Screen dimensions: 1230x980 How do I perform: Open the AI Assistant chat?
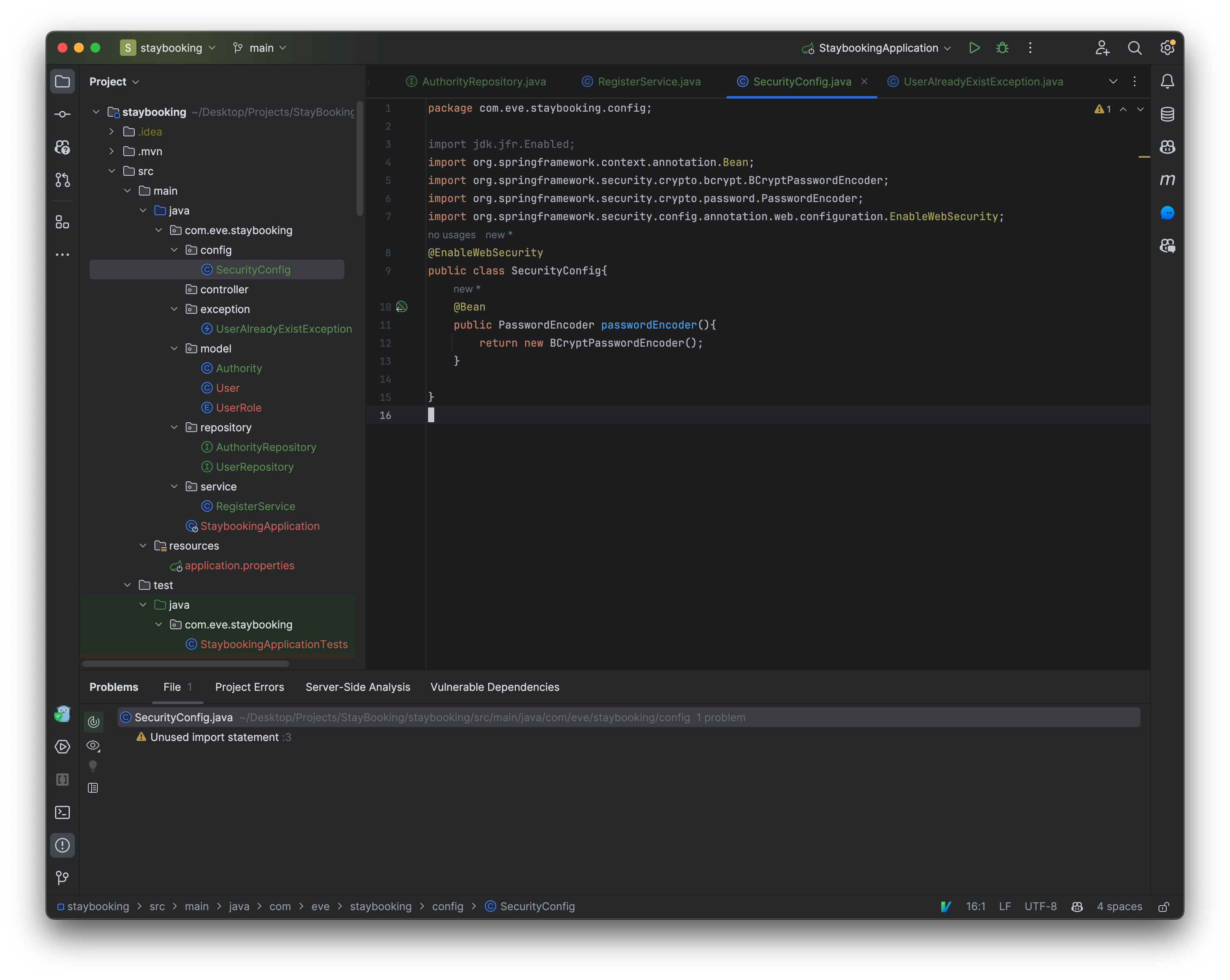click(1167, 213)
